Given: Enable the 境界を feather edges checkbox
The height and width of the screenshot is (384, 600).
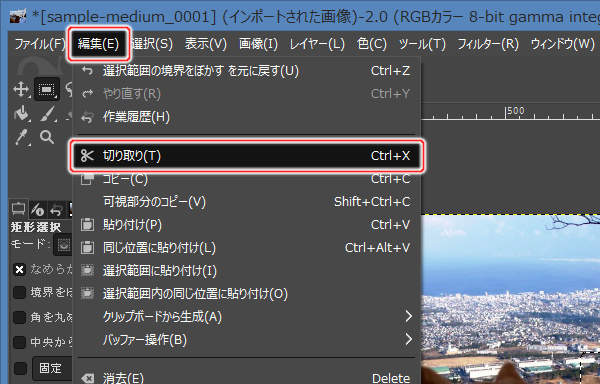Looking at the screenshot, I should point(19,293).
